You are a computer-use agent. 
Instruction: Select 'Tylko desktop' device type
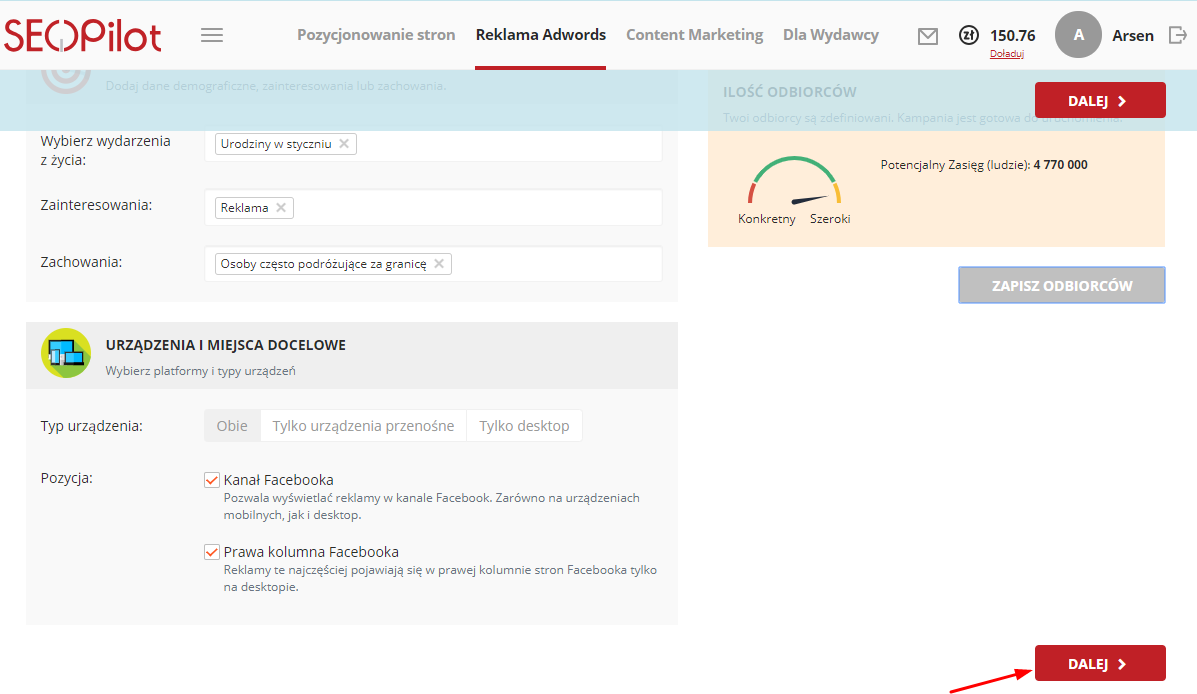[x=524, y=426]
